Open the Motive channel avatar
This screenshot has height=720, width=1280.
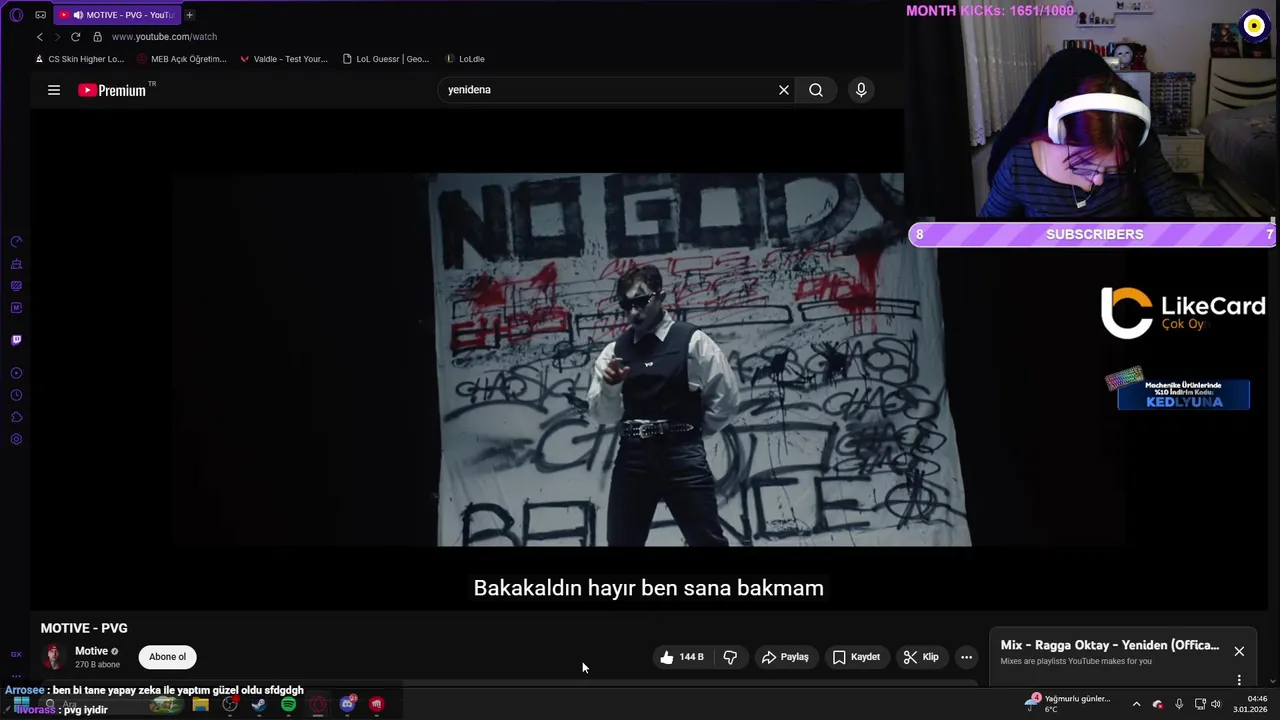53,657
